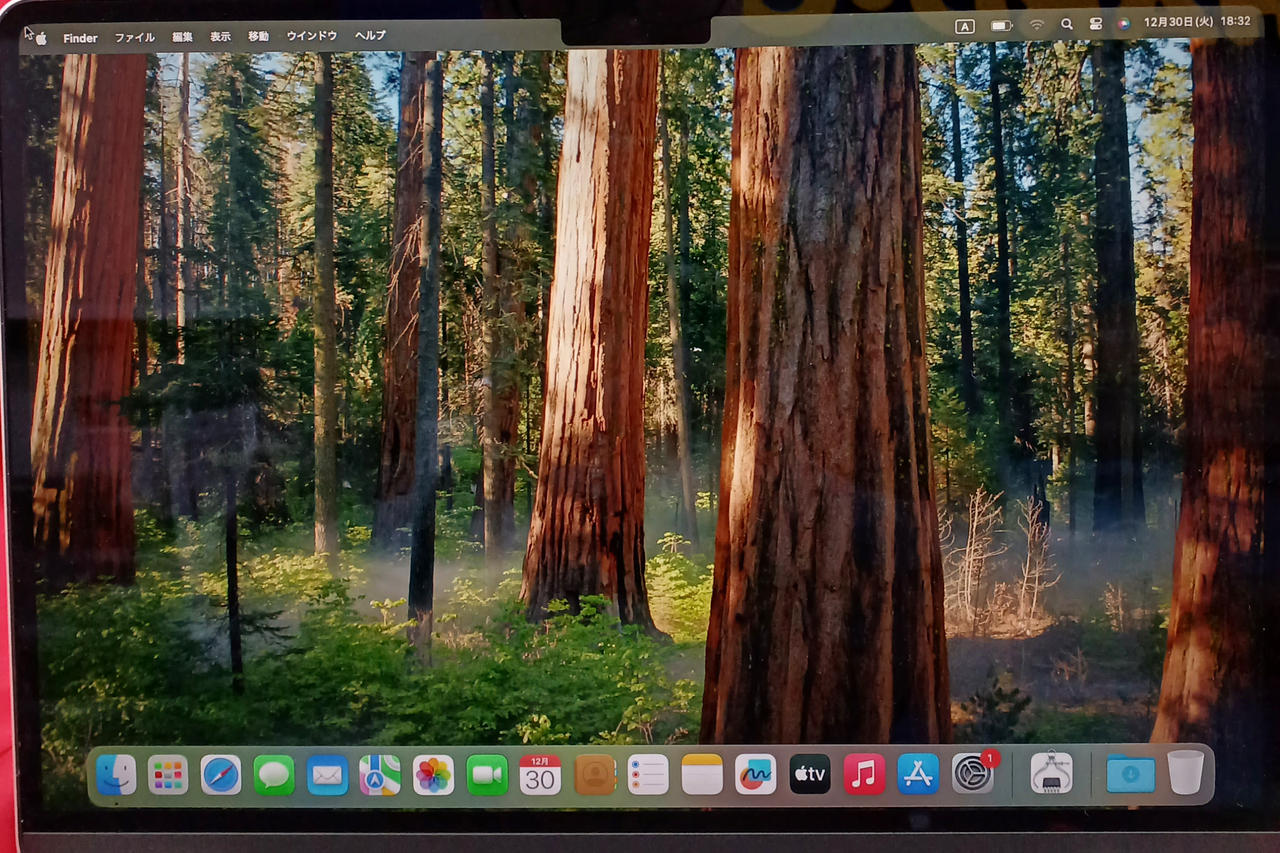This screenshot has width=1280, height=853.
Task: Open Safari from the Dock
Action: click(x=220, y=775)
